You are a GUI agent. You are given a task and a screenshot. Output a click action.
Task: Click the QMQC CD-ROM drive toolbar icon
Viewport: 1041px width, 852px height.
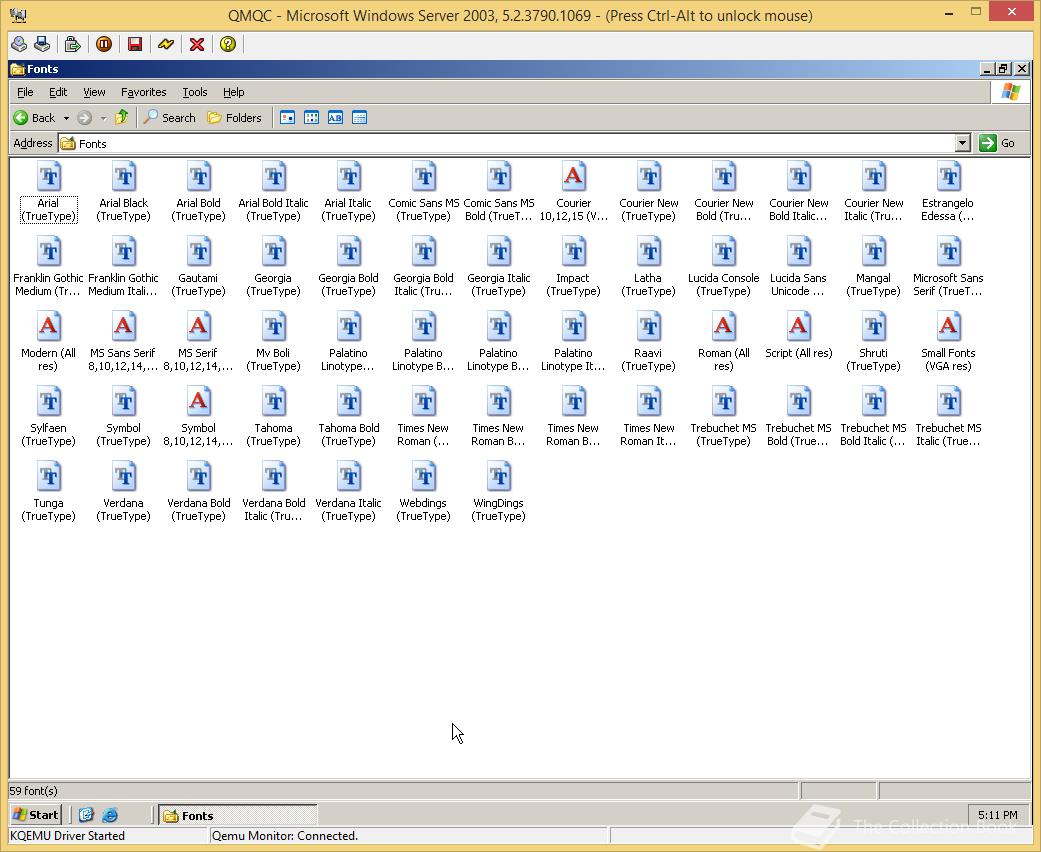[x=19, y=44]
